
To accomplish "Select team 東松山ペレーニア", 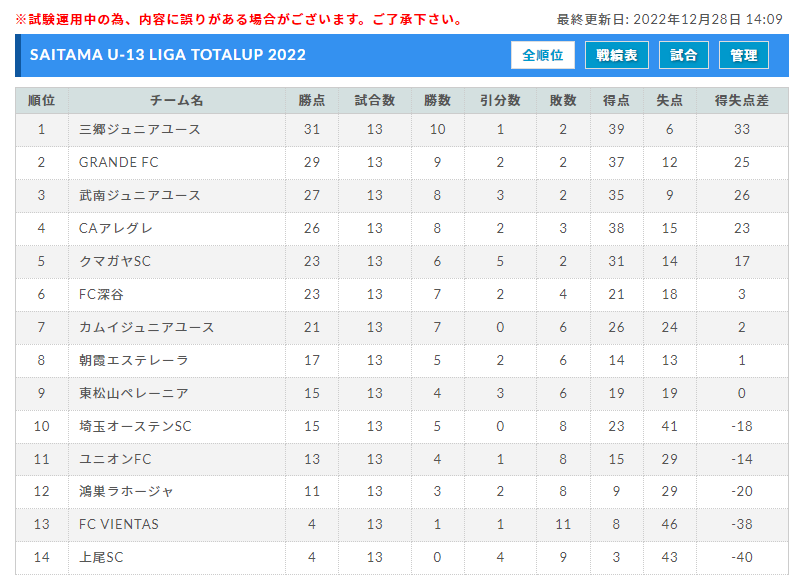I will point(133,393).
